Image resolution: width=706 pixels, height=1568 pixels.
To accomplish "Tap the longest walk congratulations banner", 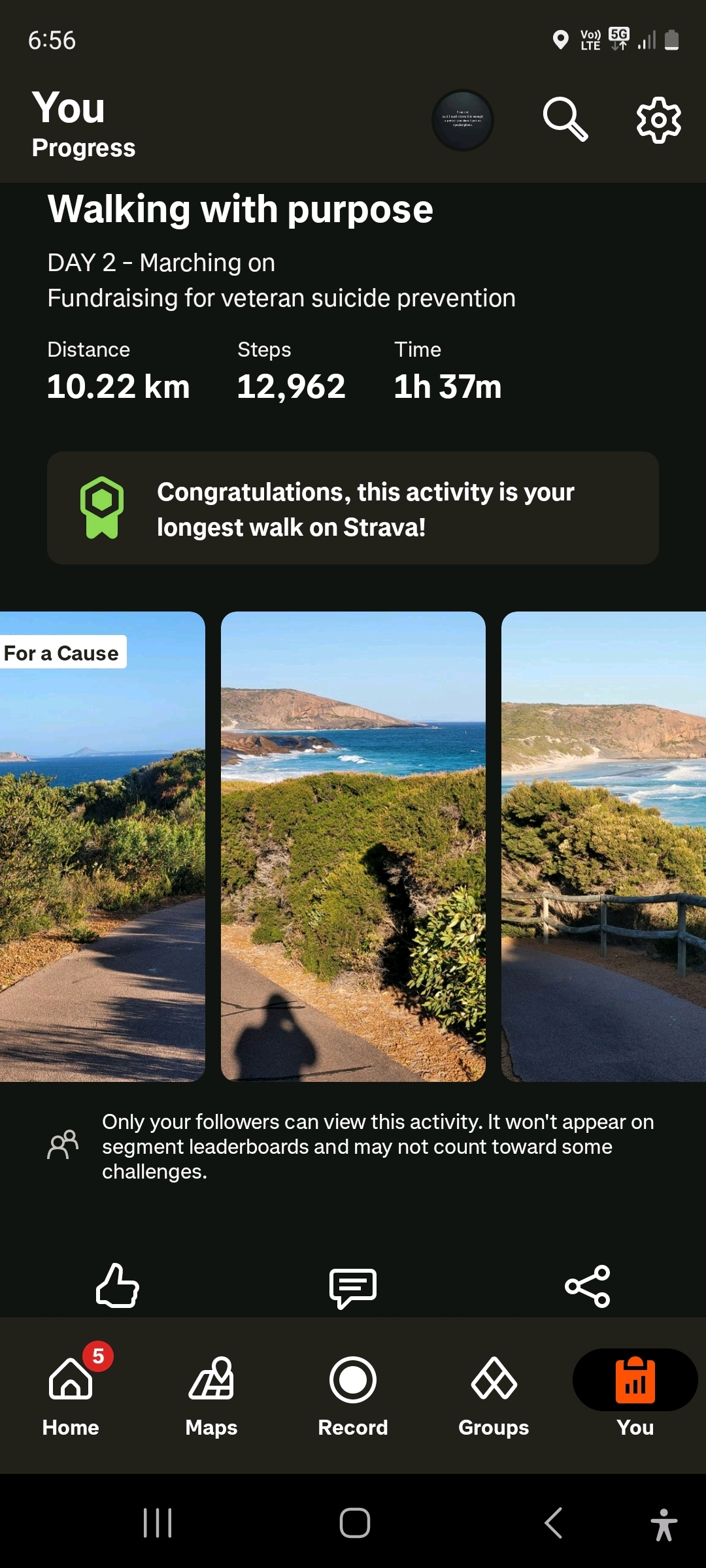I will tap(353, 508).
